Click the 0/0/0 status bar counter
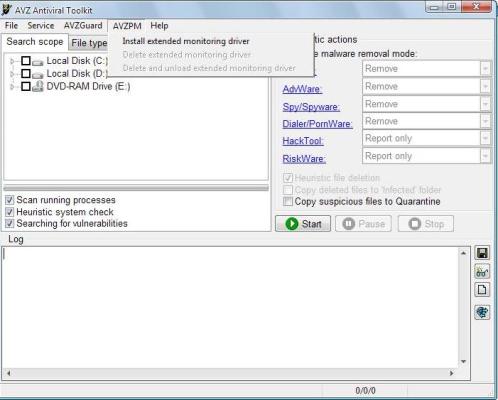This screenshot has height=400, width=498. coord(365,390)
